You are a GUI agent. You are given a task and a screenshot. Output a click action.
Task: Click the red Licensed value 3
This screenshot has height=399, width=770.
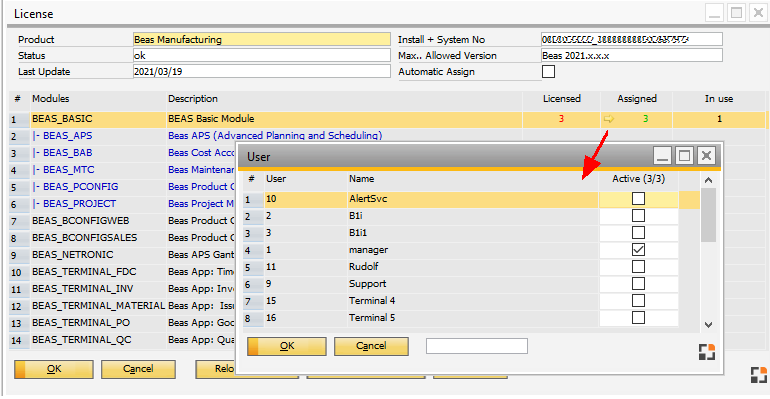pos(561,119)
